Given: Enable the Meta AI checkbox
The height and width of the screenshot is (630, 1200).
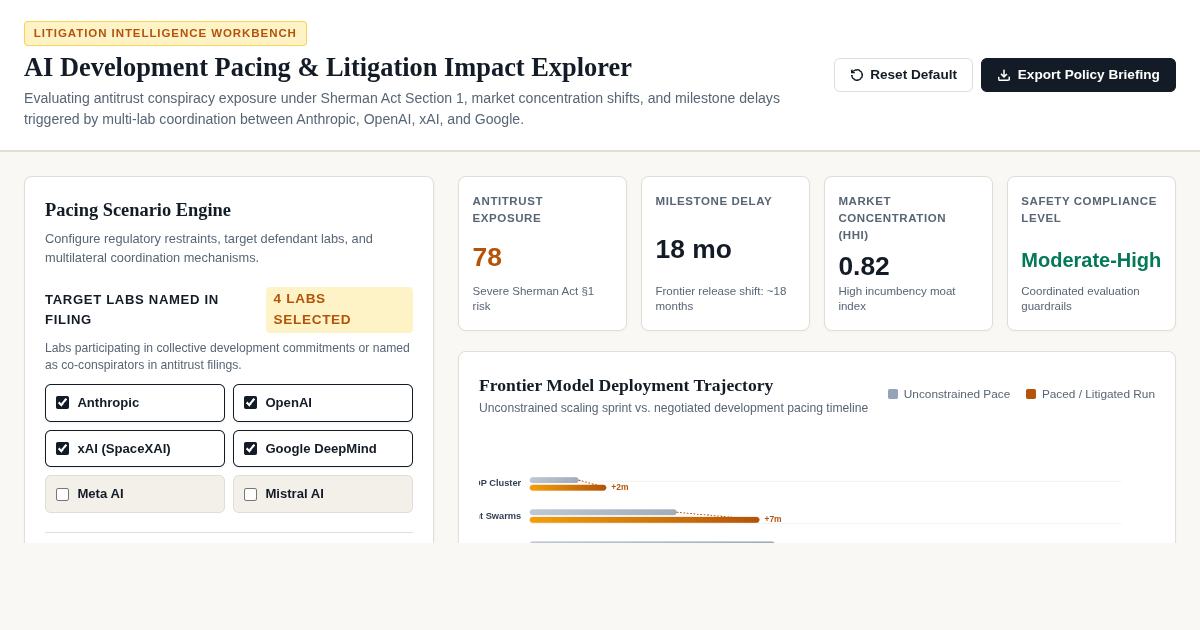Looking at the screenshot, I should [x=62, y=494].
